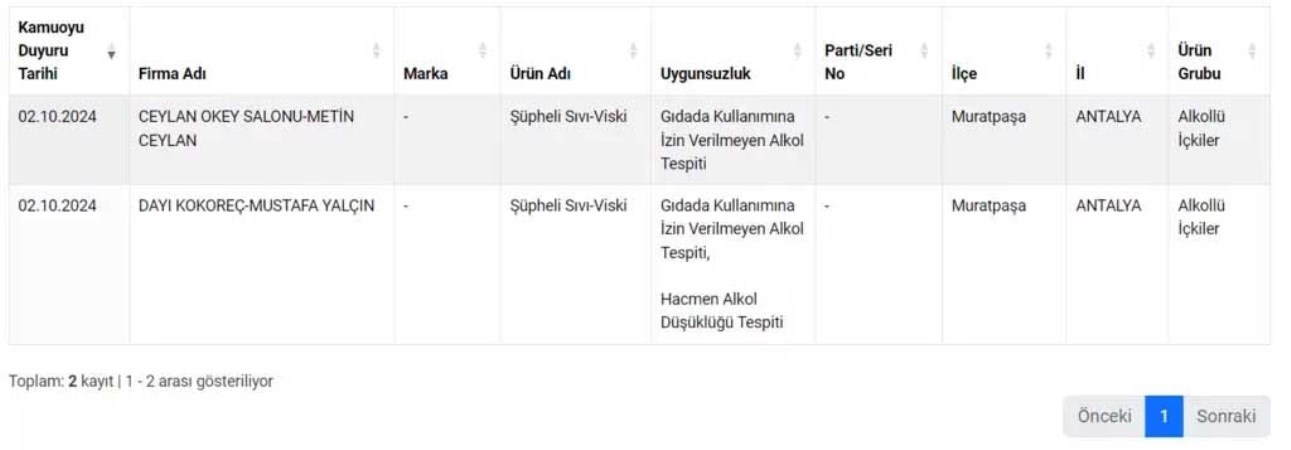Click Ürün Adı column sort arrows
Screen dimensions: 1291x450
(633, 50)
